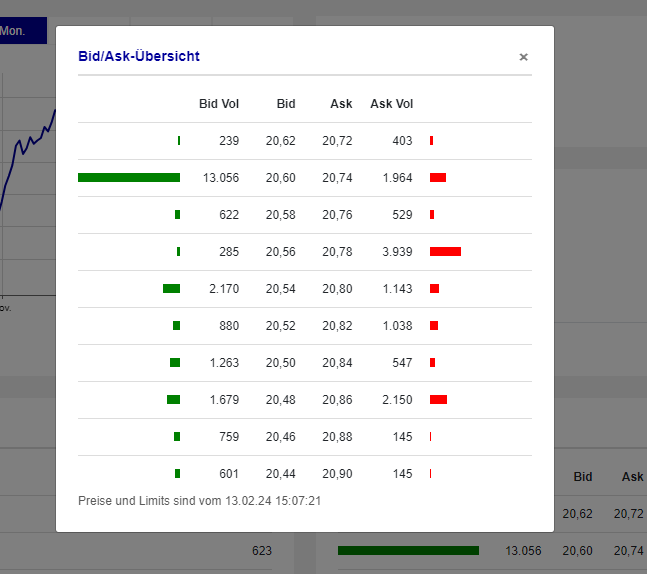Viewport: 647px width, 574px height.
Task: Select ask volume 547
Action: 402,363
